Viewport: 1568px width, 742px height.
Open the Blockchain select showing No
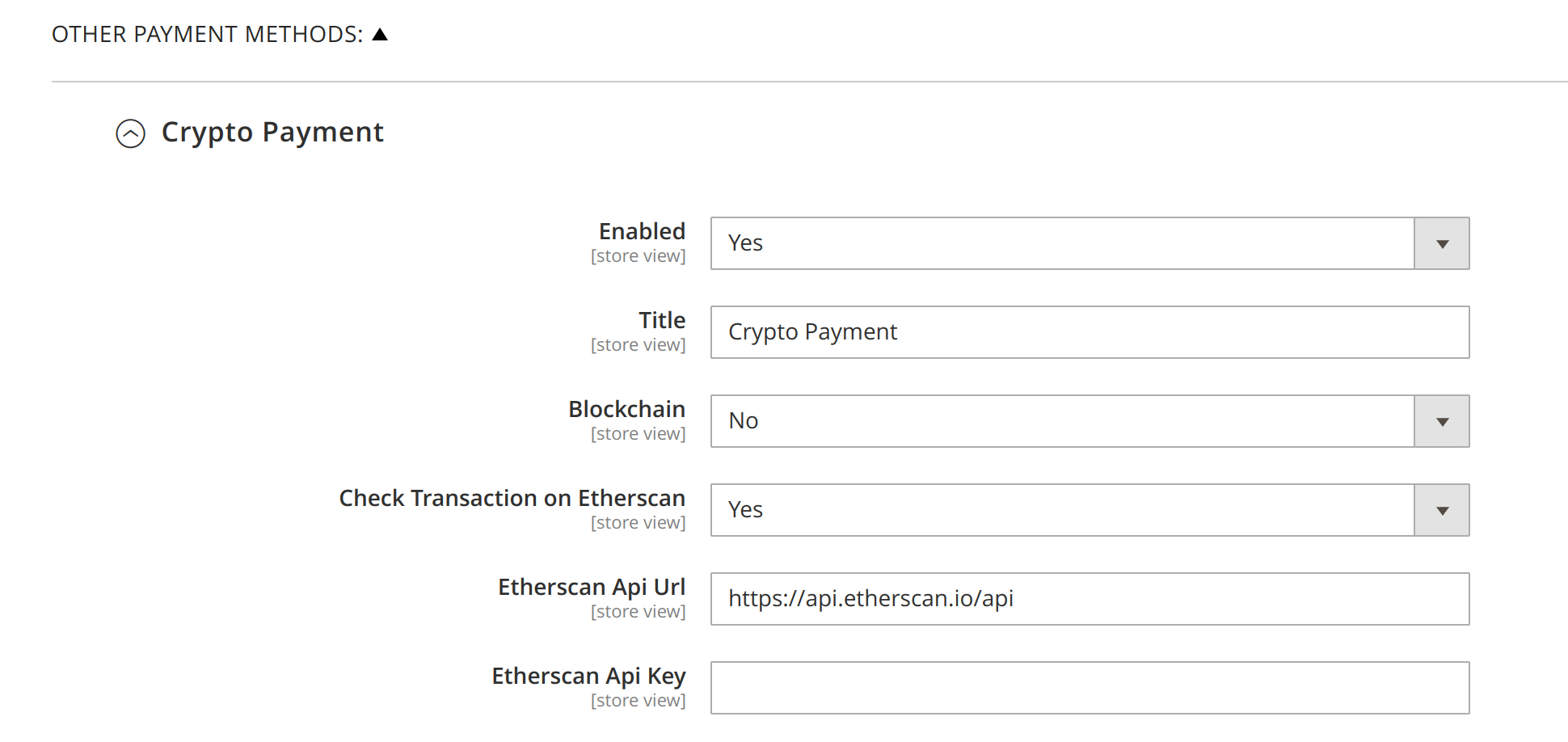(x=1062, y=421)
